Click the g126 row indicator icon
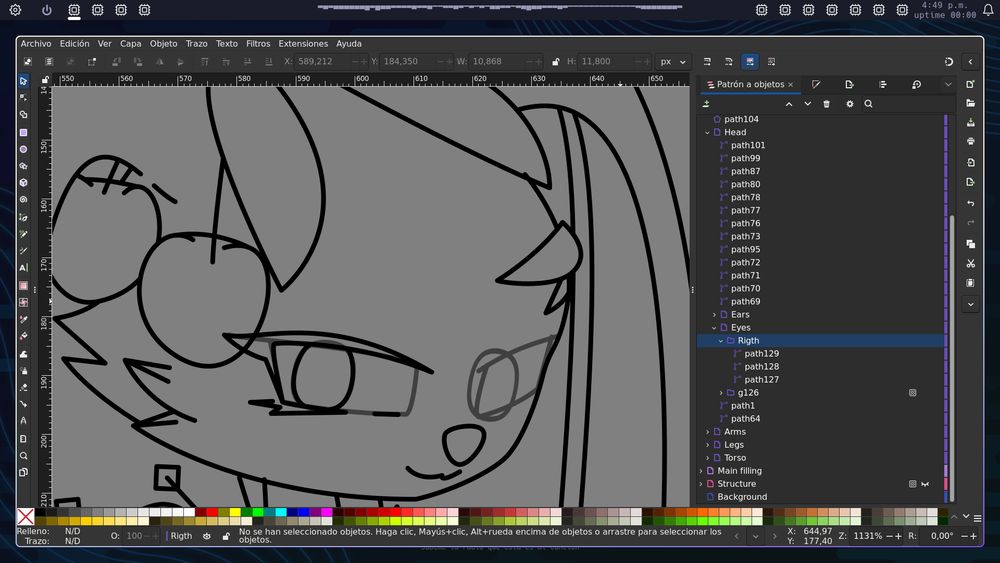This screenshot has width=1000, height=563. [913, 393]
